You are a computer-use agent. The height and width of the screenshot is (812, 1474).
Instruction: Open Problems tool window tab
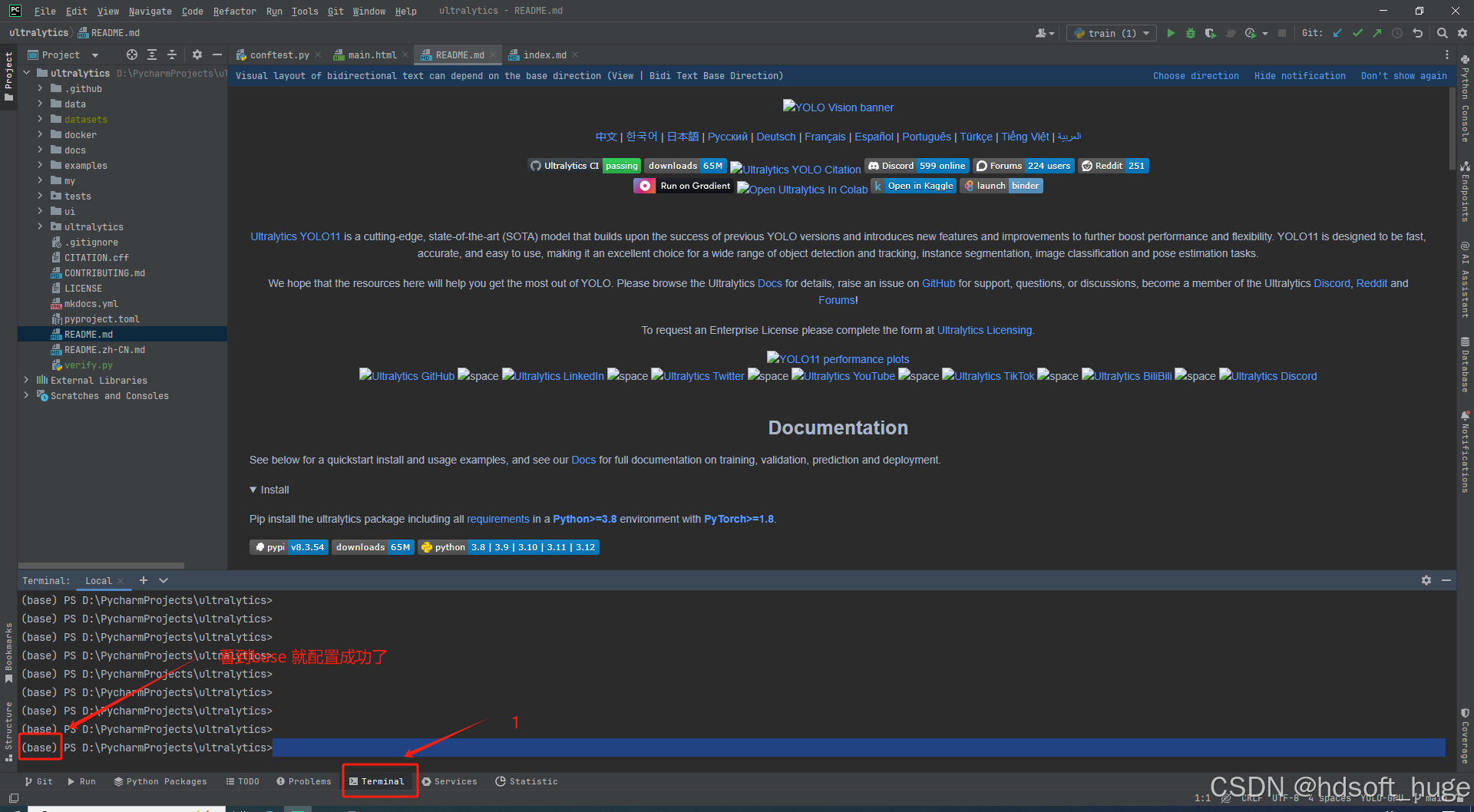304,781
